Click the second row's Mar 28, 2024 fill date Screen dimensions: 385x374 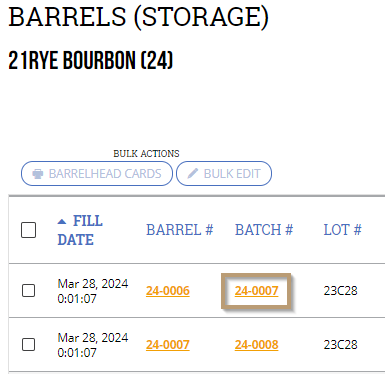93,338
